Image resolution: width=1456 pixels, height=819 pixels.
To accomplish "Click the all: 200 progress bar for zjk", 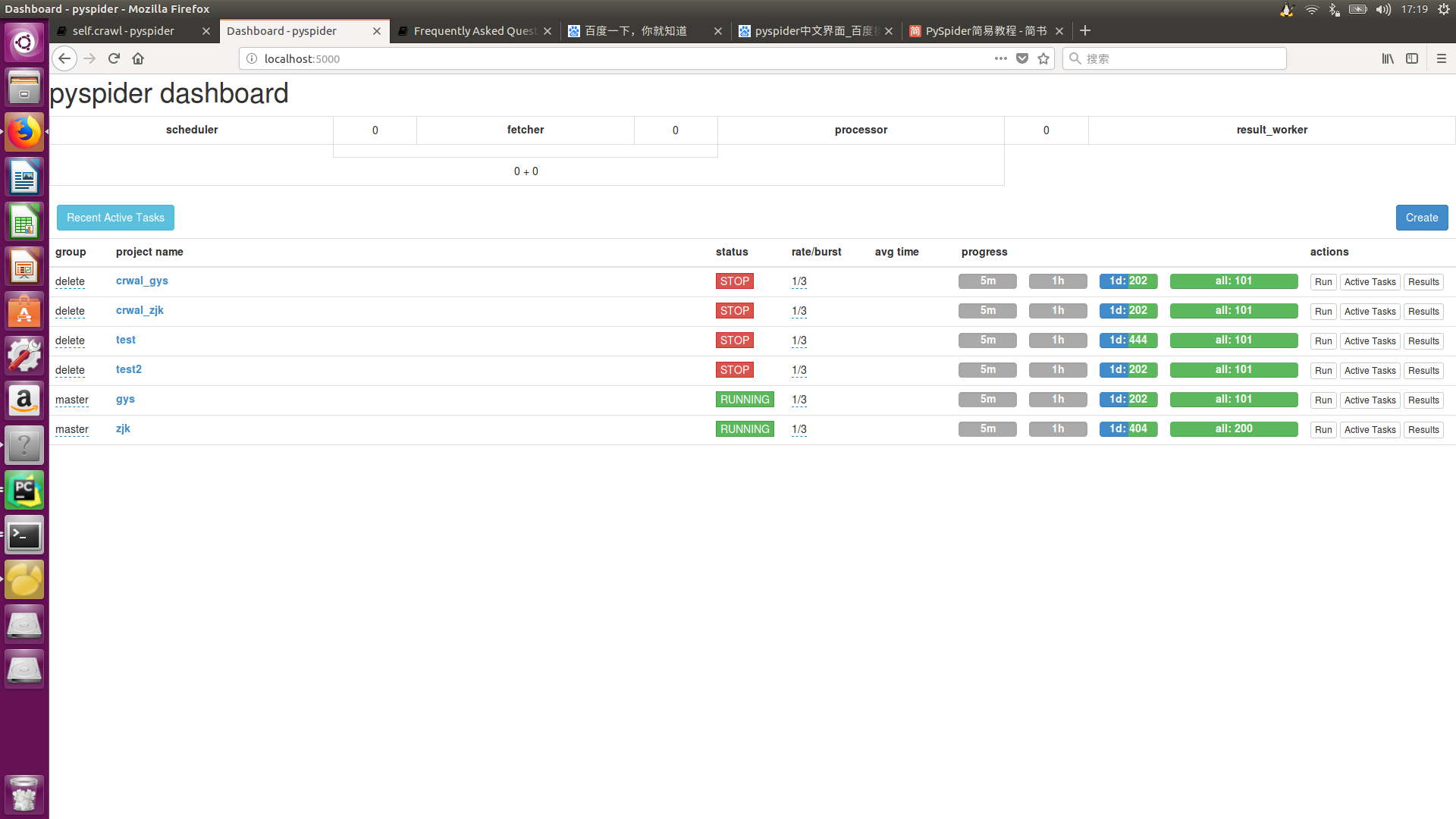I will pos(1233,429).
